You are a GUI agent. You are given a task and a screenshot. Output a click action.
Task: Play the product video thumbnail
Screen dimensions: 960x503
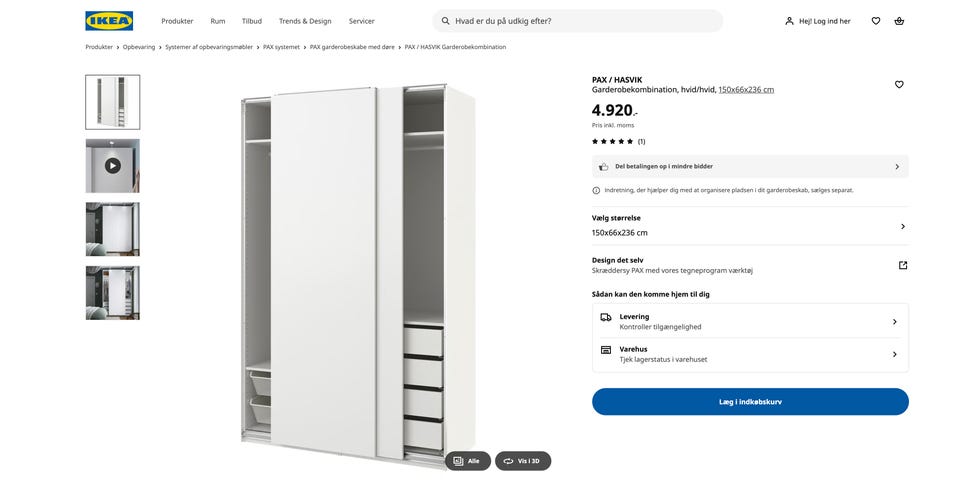tap(112, 165)
